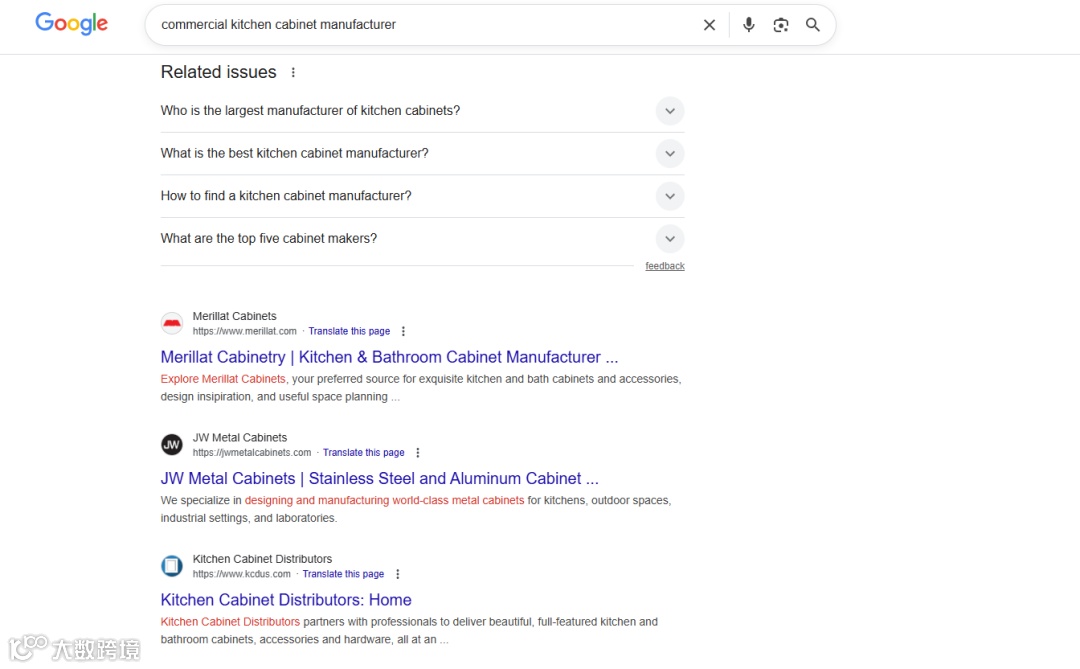This screenshot has width=1080, height=669.
Task: Open Kitchen Cabinet Distributors: Home link
Action: 286,599
